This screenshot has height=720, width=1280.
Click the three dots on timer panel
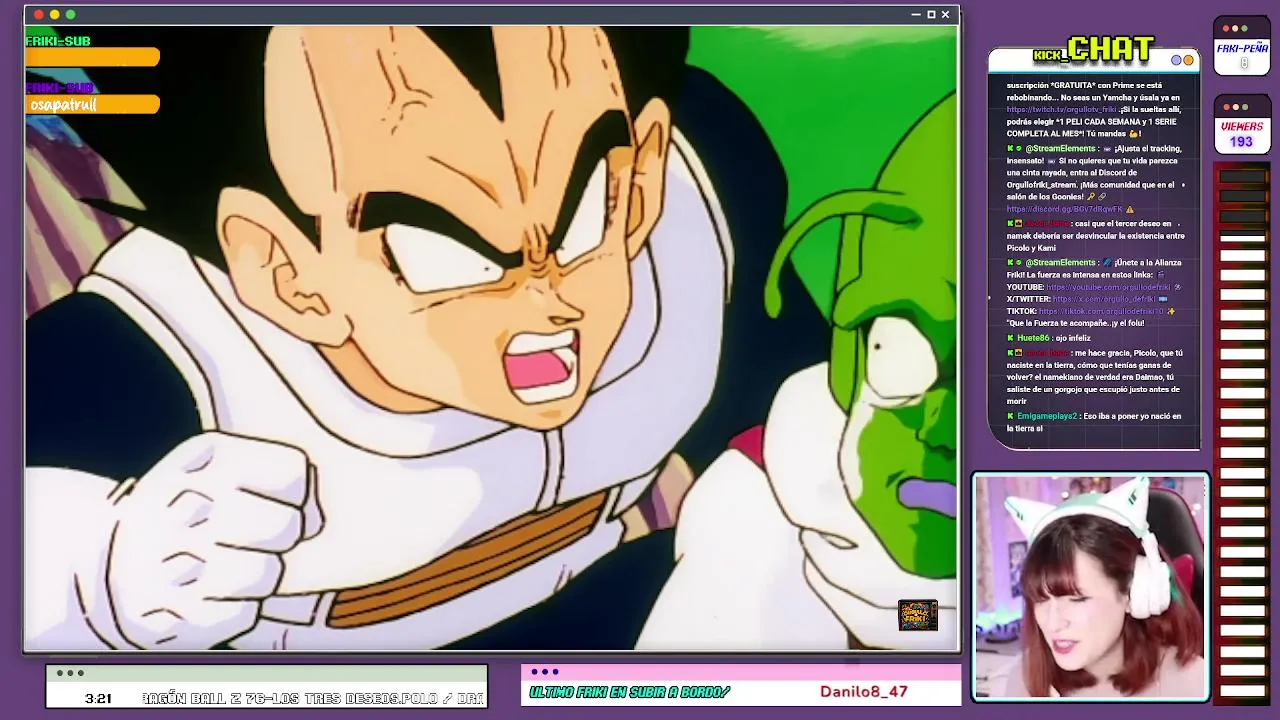(70, 673)
